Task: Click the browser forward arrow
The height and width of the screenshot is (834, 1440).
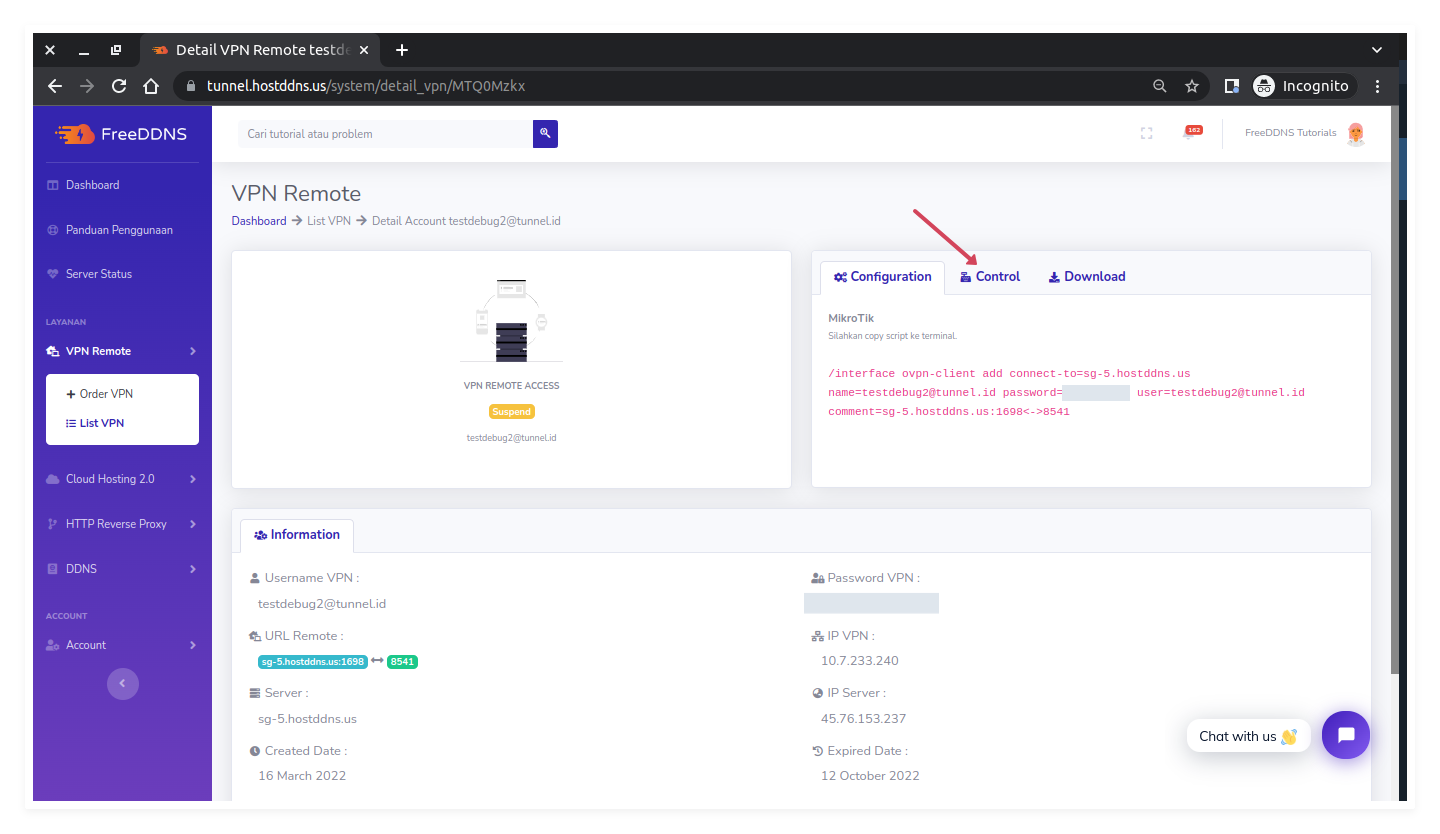Action: [87, 86]
